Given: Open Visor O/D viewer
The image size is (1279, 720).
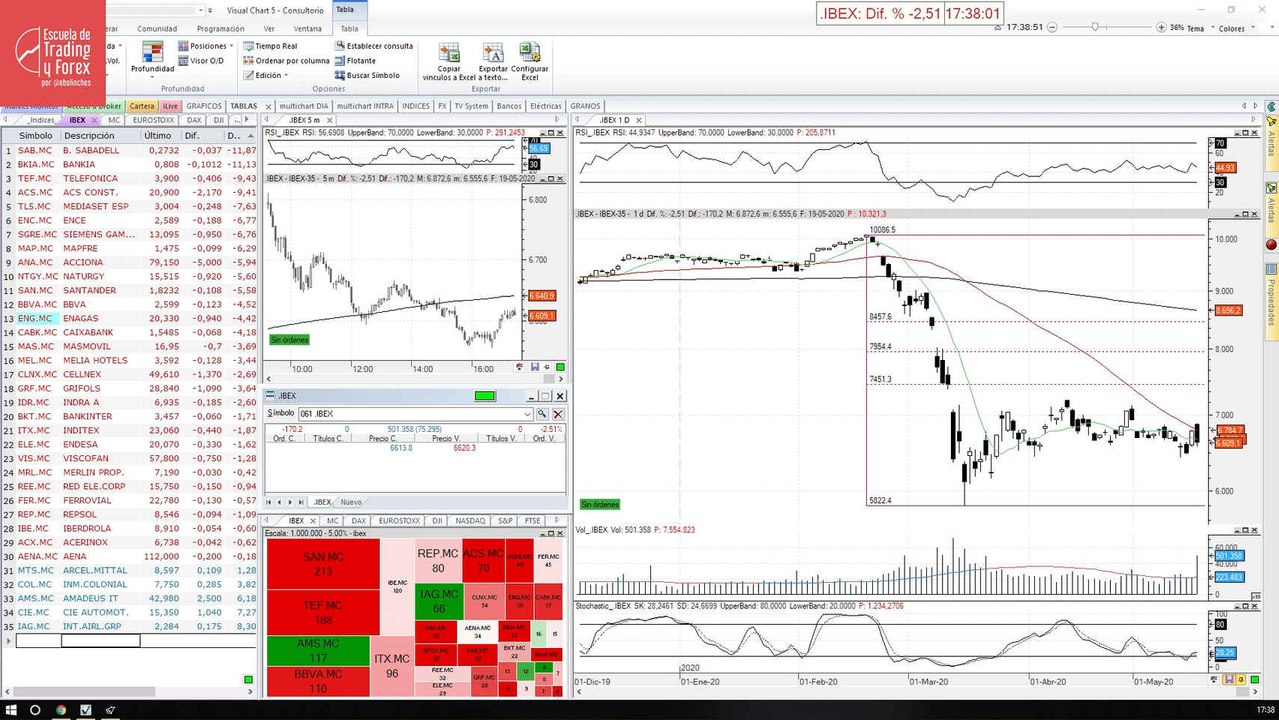Looking at the screenshot, I should pos(200,61).
